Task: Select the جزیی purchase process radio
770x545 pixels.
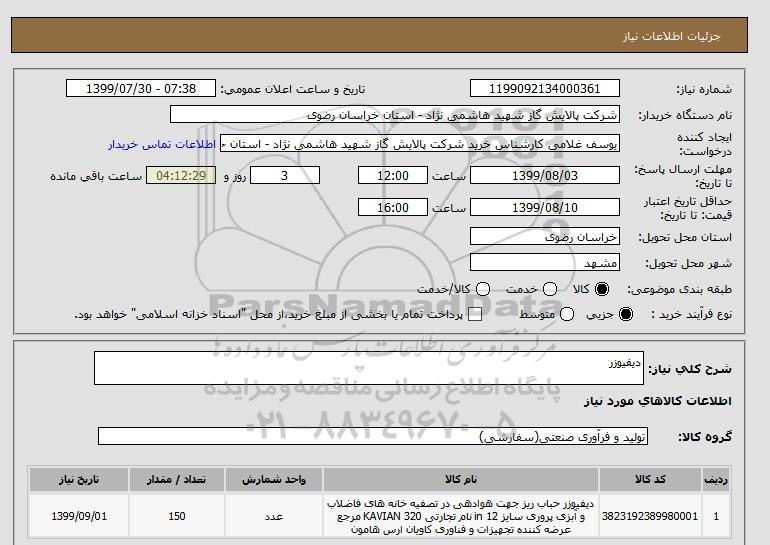Action: (626, 314)
